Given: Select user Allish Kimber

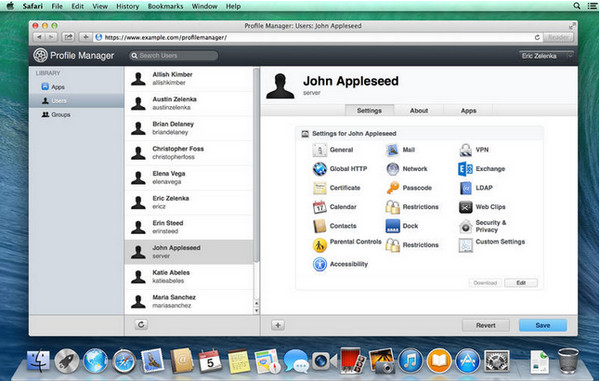Looking at the screenshot, I should tap(189, 78).
